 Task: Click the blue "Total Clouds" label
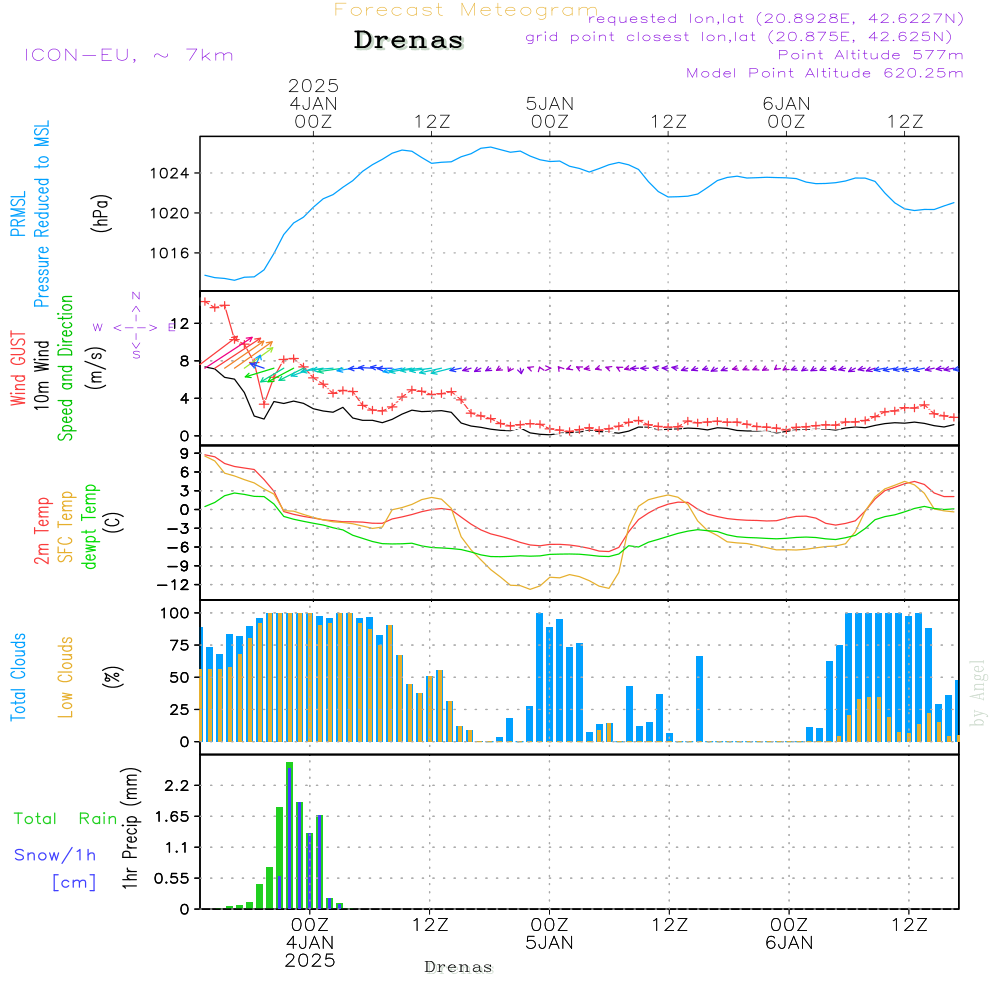tap(18, 677)
